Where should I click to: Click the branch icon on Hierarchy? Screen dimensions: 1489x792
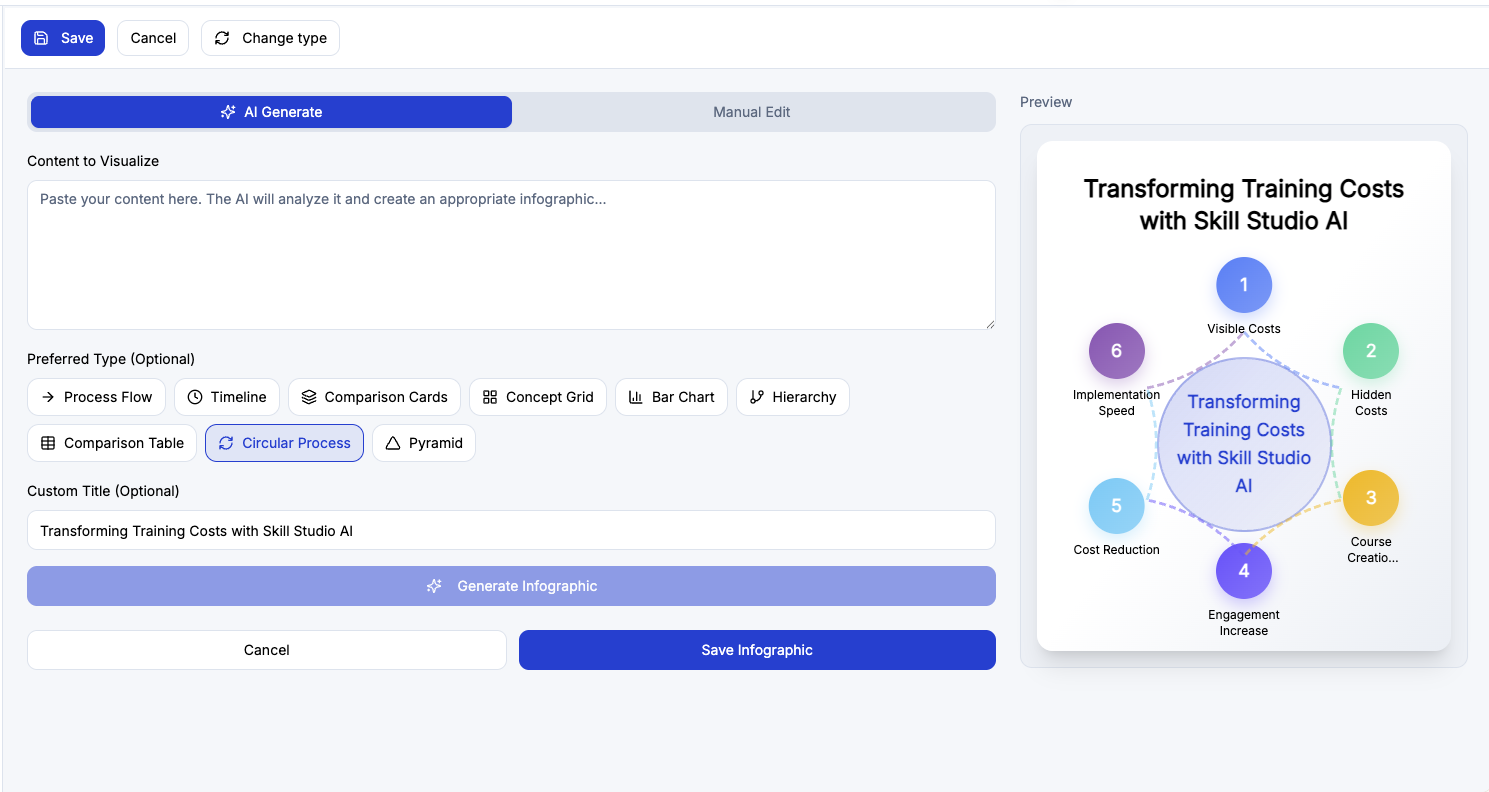[x=757, y=397]
